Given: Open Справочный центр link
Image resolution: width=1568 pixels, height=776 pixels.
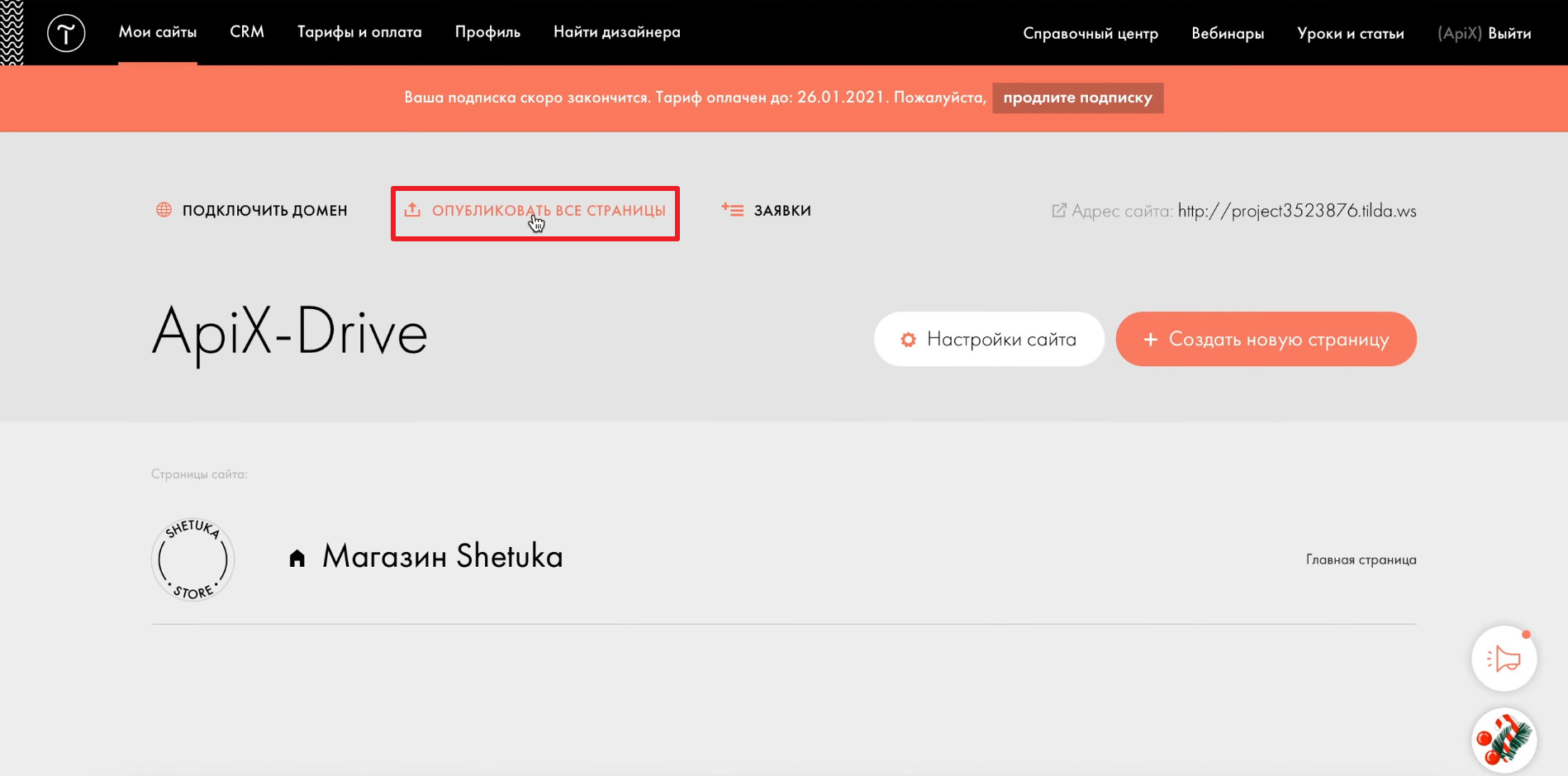Looking at the screenshot, I should point(1090,33).
